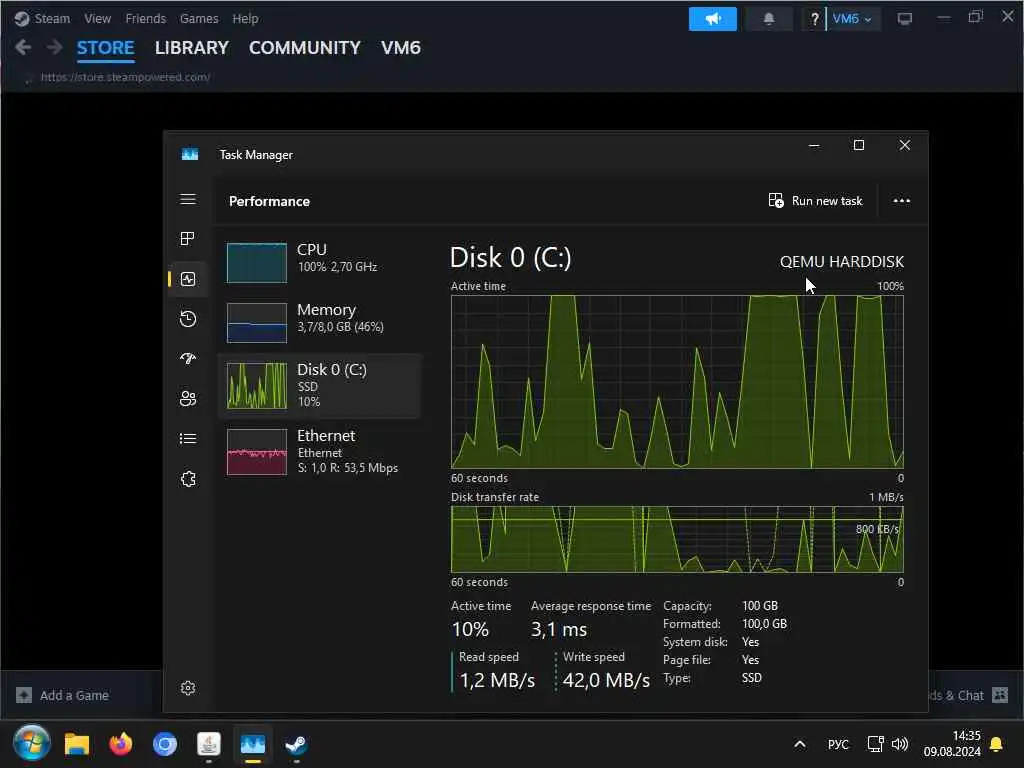Click the Formatted 100,0 GB value
Screen dimensions: 1024x768
[x=765, y=624]
